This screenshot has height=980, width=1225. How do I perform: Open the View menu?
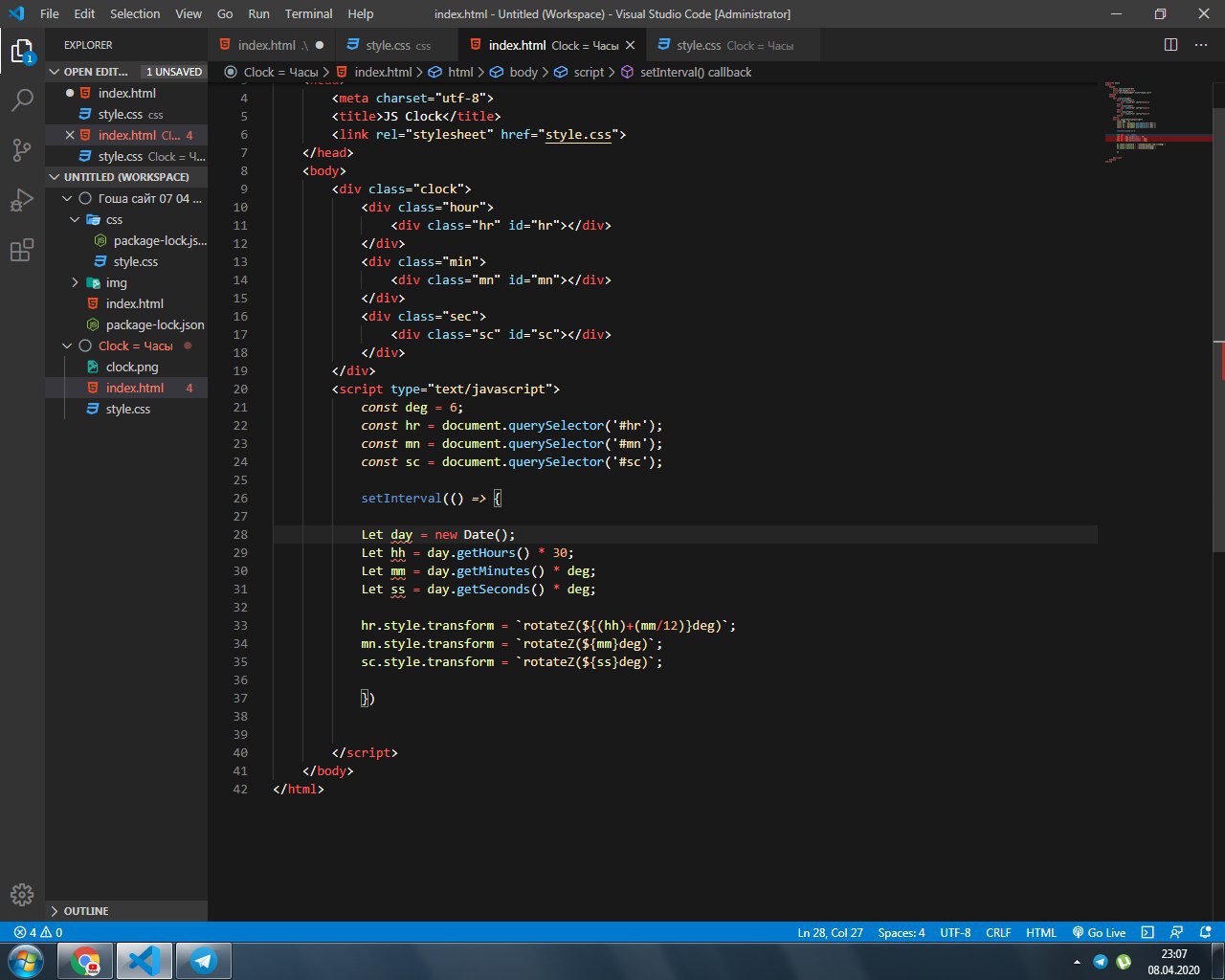[189, 13]
